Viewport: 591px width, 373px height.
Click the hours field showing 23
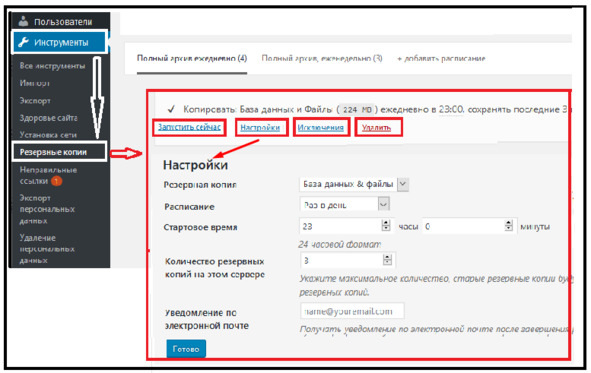click(x=346, y=226)
